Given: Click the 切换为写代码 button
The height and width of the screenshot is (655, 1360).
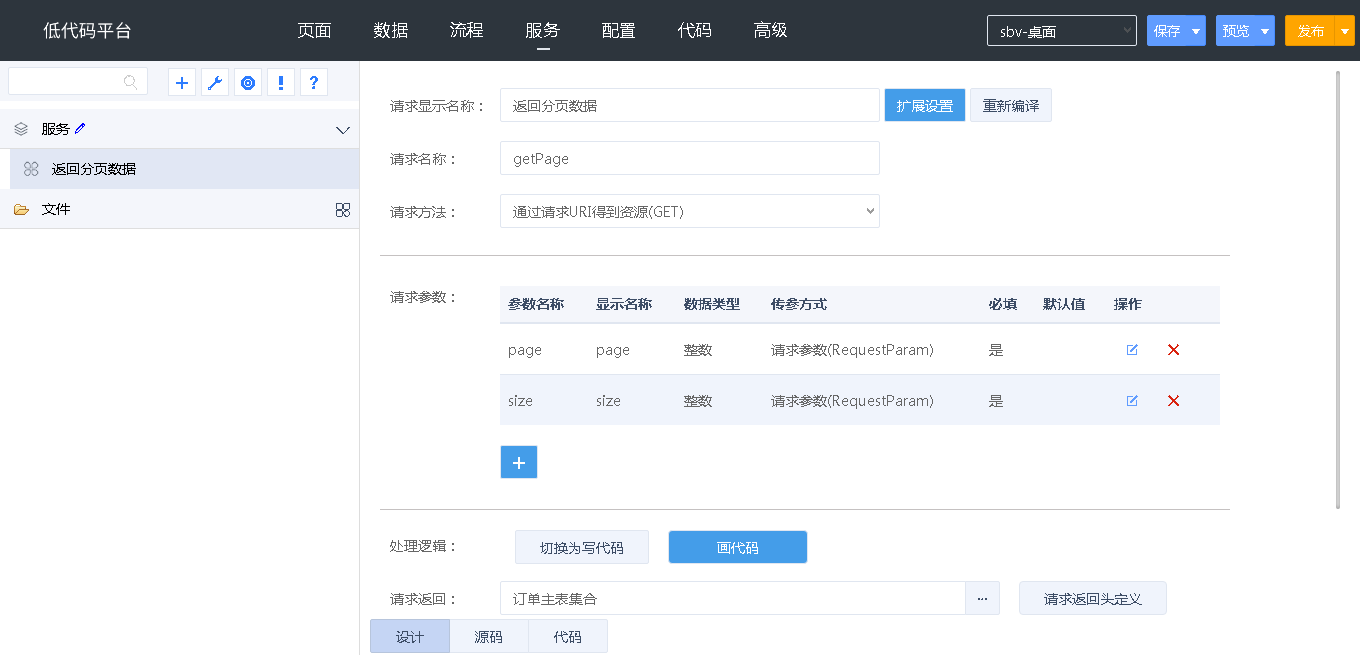Looking at the screenshot, I should click(581, 548).
